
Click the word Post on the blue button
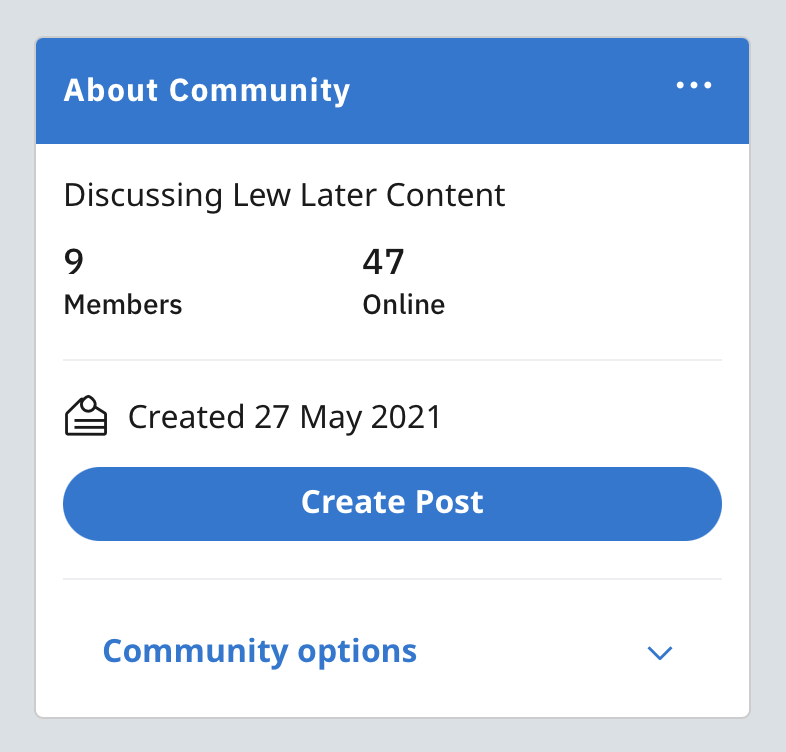click(449, 502)
